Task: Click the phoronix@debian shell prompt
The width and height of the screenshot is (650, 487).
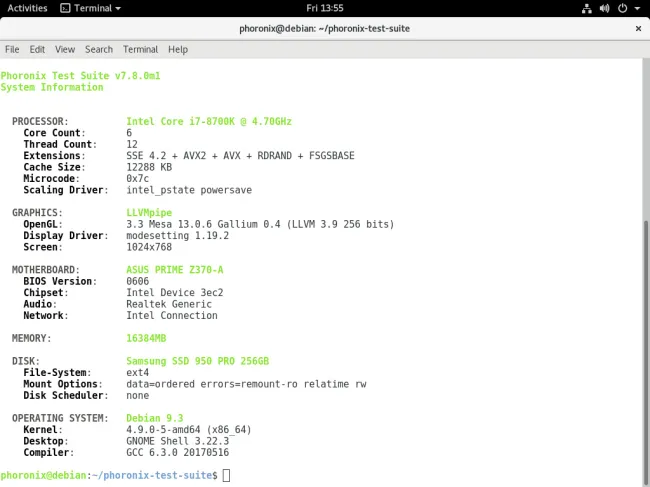Action: (x=109, y=475)
